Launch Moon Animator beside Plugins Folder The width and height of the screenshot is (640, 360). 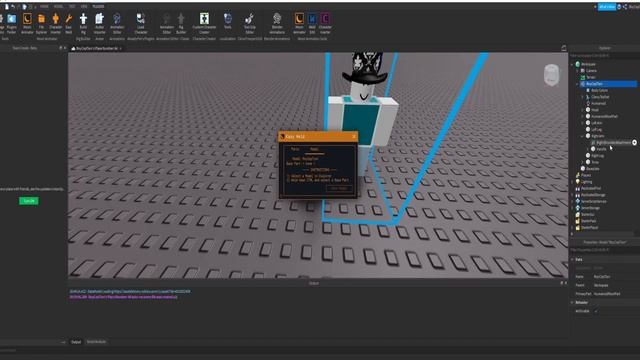pyautogui.click(x=27, y=24)
